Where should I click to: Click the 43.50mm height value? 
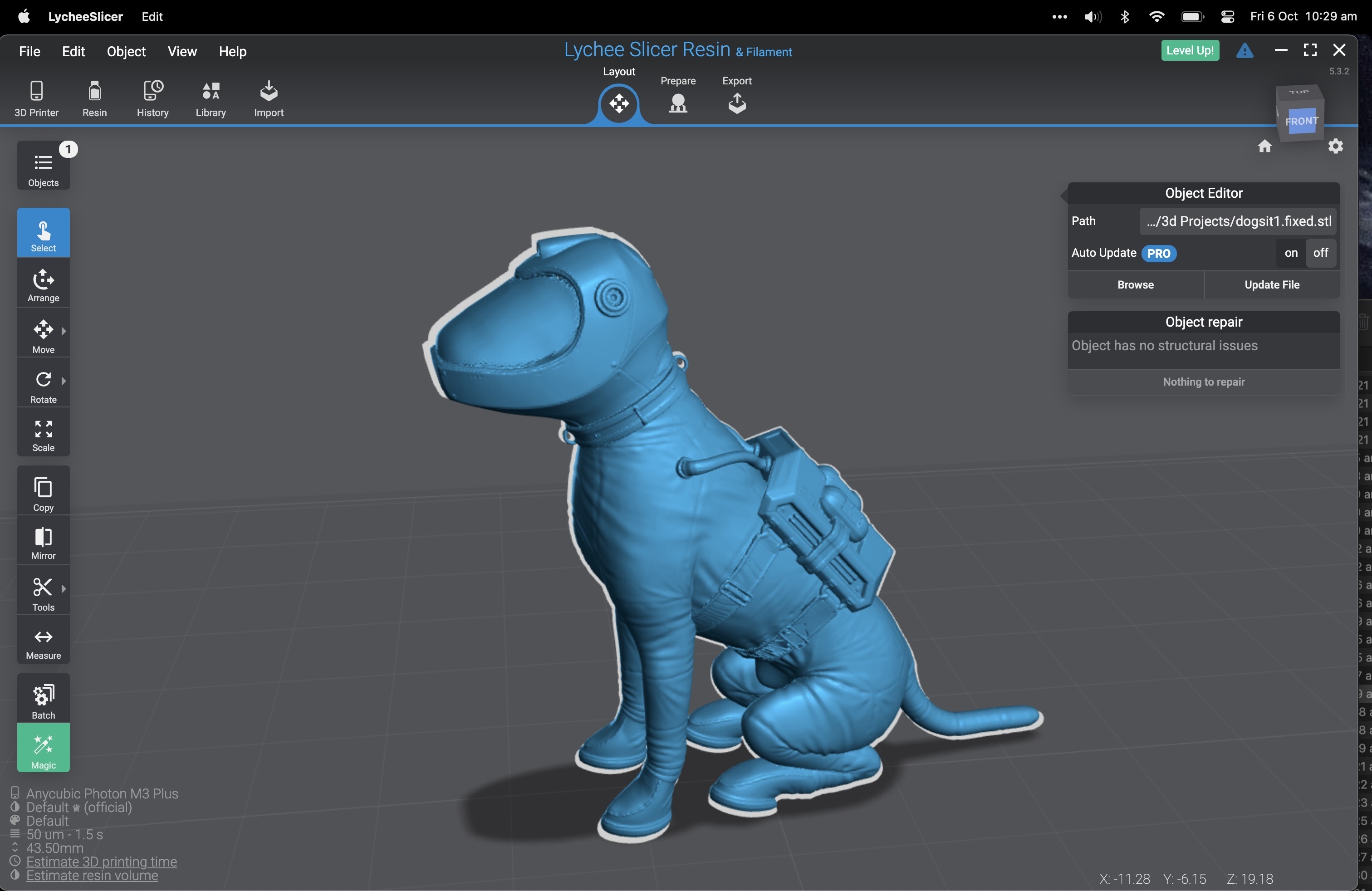click(55, 848)
